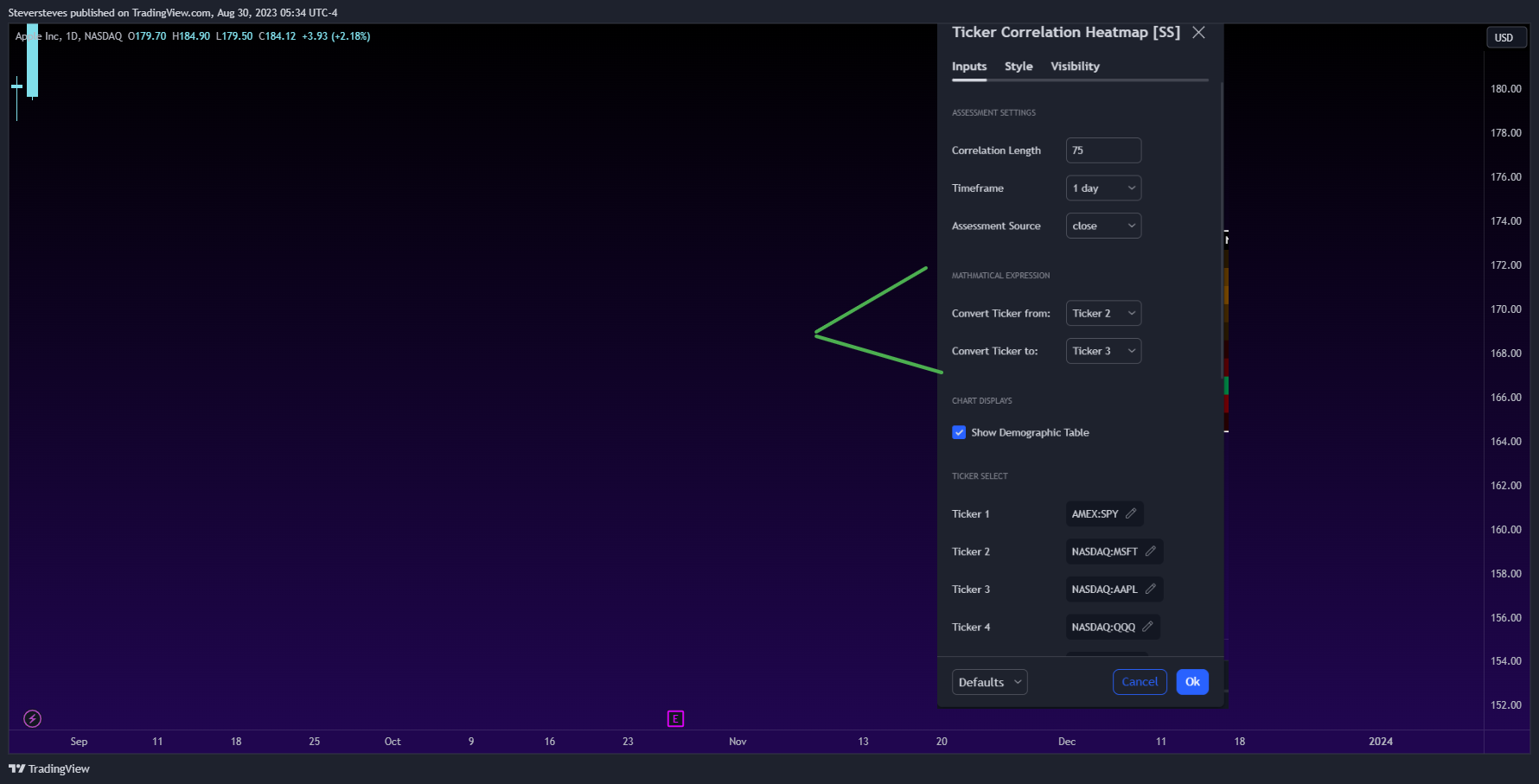Click the C184.12 close value
This screenshot has width=1539, height=784.
[x=277, y=36]
